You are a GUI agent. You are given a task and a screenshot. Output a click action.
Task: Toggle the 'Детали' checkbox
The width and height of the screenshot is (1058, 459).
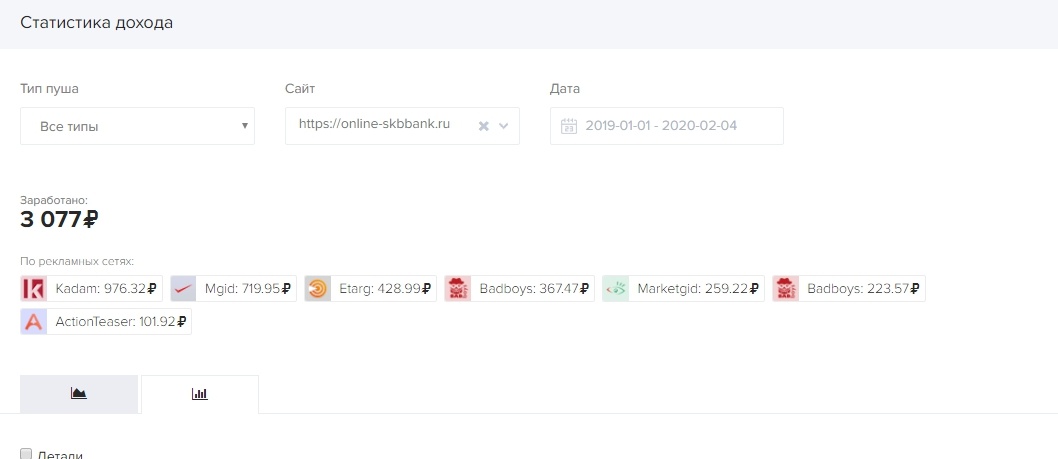point(26,454)
